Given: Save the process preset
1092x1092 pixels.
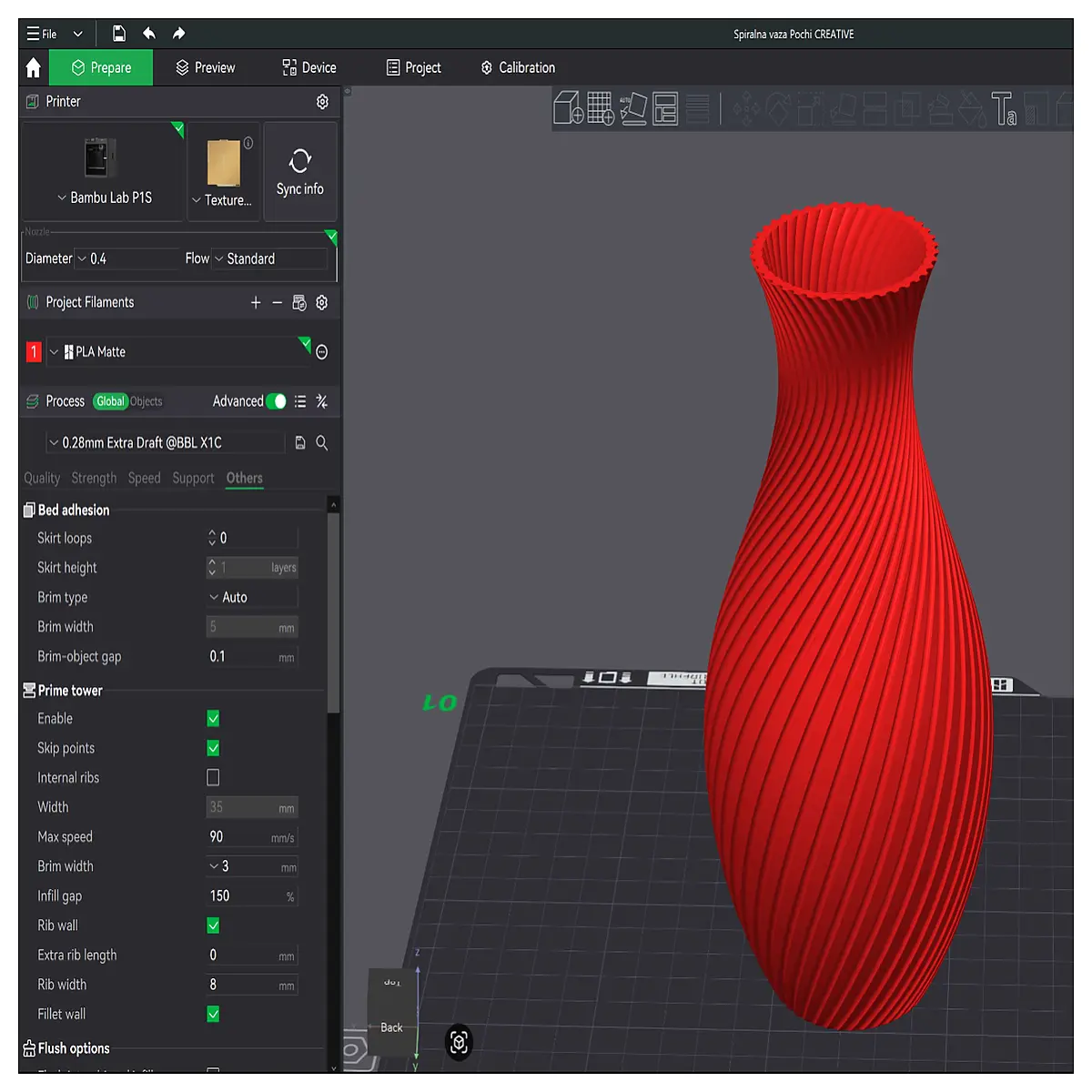Looking at the screenshot, I should [x=300, y=443].
